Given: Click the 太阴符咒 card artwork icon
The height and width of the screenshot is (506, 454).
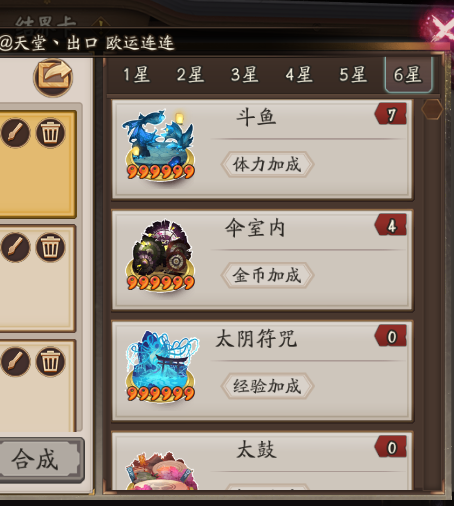Looking at the screenshot, I should click(x=161, y=366).
